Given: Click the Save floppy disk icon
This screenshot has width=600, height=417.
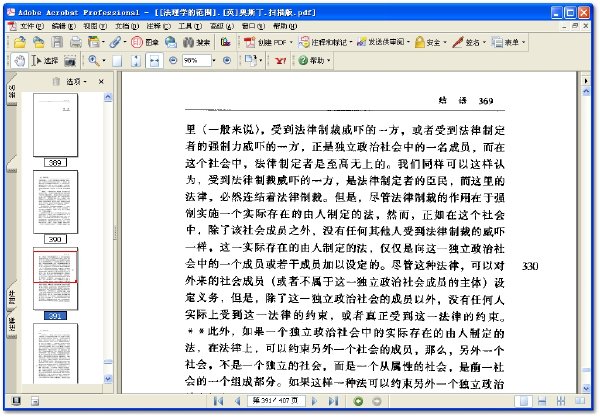Looking at the screenshot, I should coord(57,42).
